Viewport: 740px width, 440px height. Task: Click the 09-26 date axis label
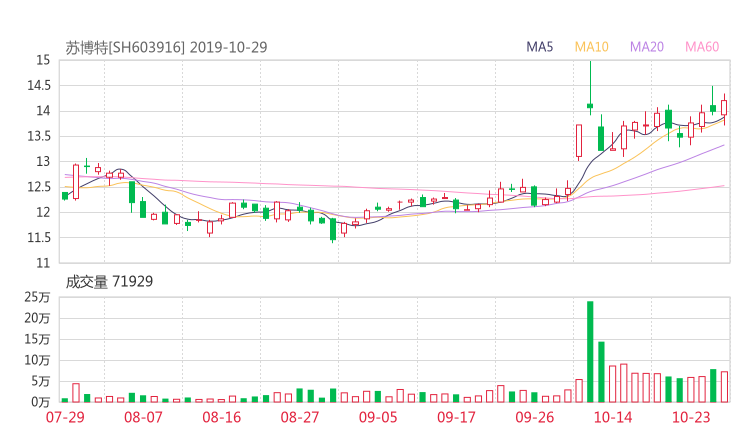click(535, 417)
